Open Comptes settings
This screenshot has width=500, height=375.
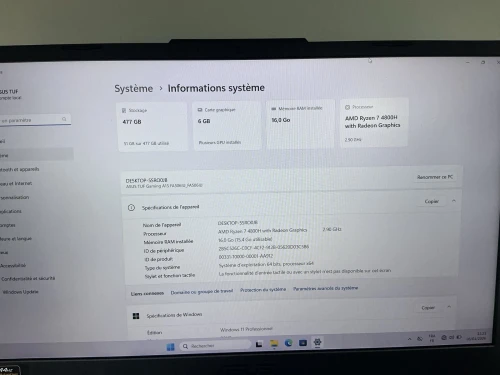8,225
